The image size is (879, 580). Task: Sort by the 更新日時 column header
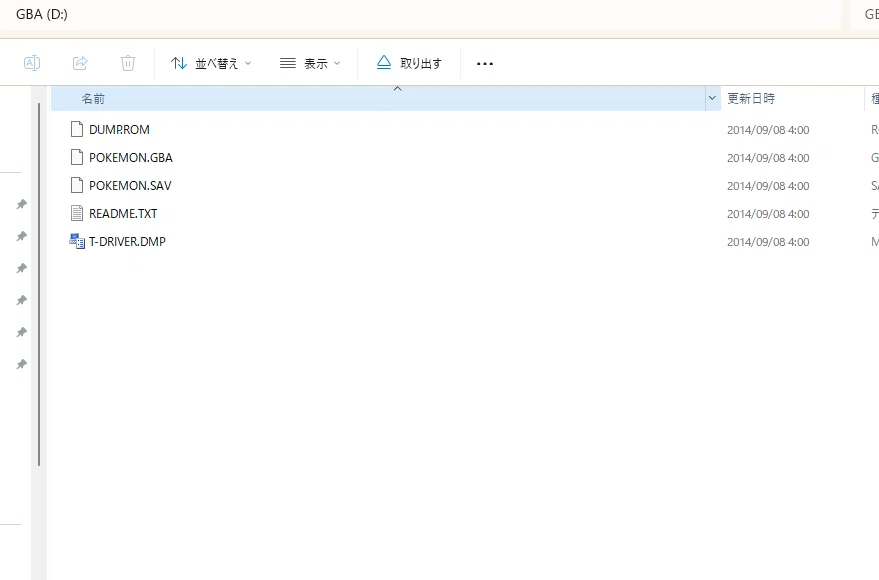point(751,99)
